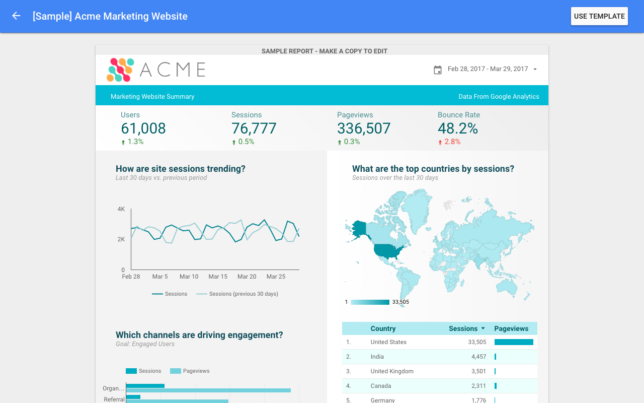Click Sessions (previous 30 days) legend entry
This screenshot has width=644, height=403.
pos(237,294)
